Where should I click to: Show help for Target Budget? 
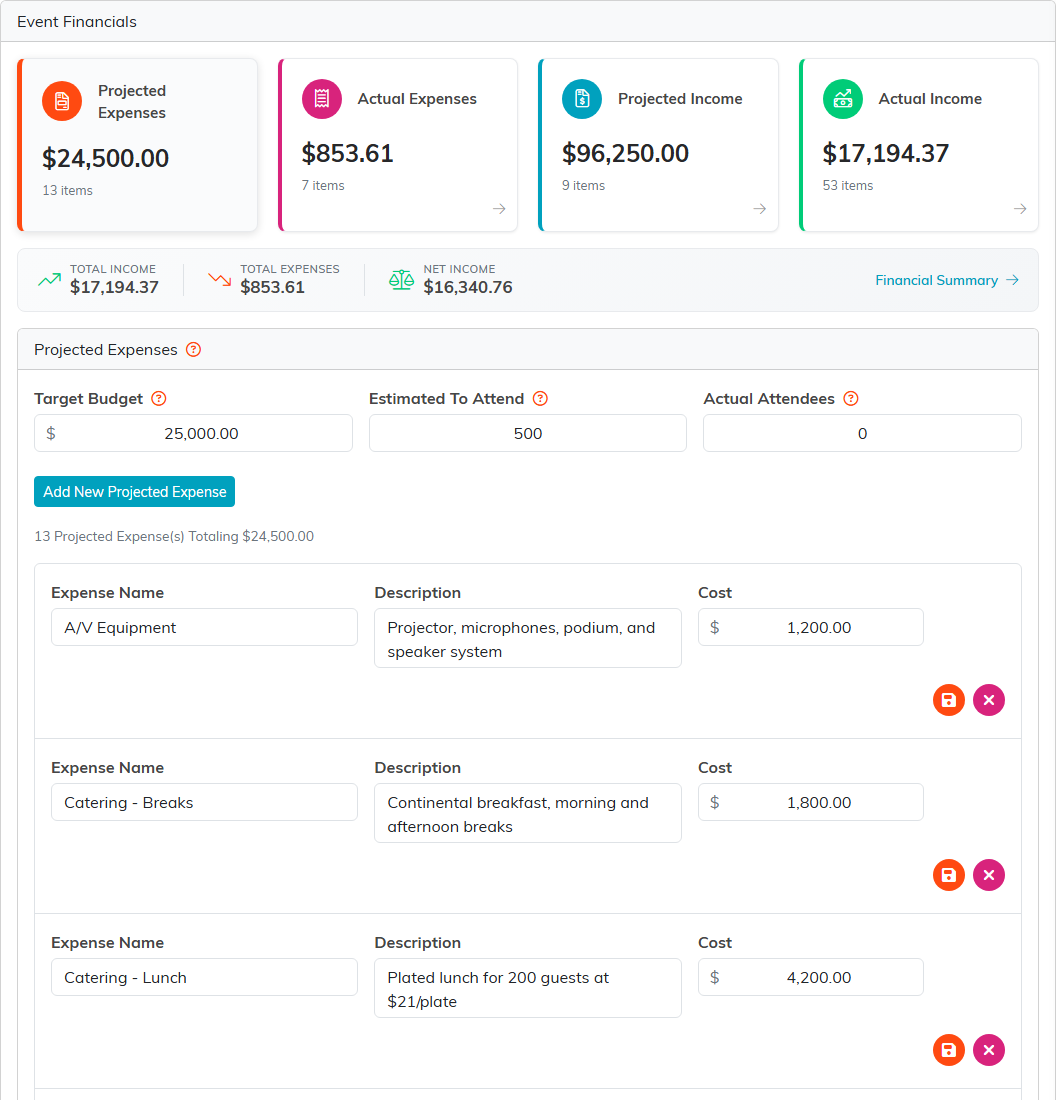pos(159,398)
